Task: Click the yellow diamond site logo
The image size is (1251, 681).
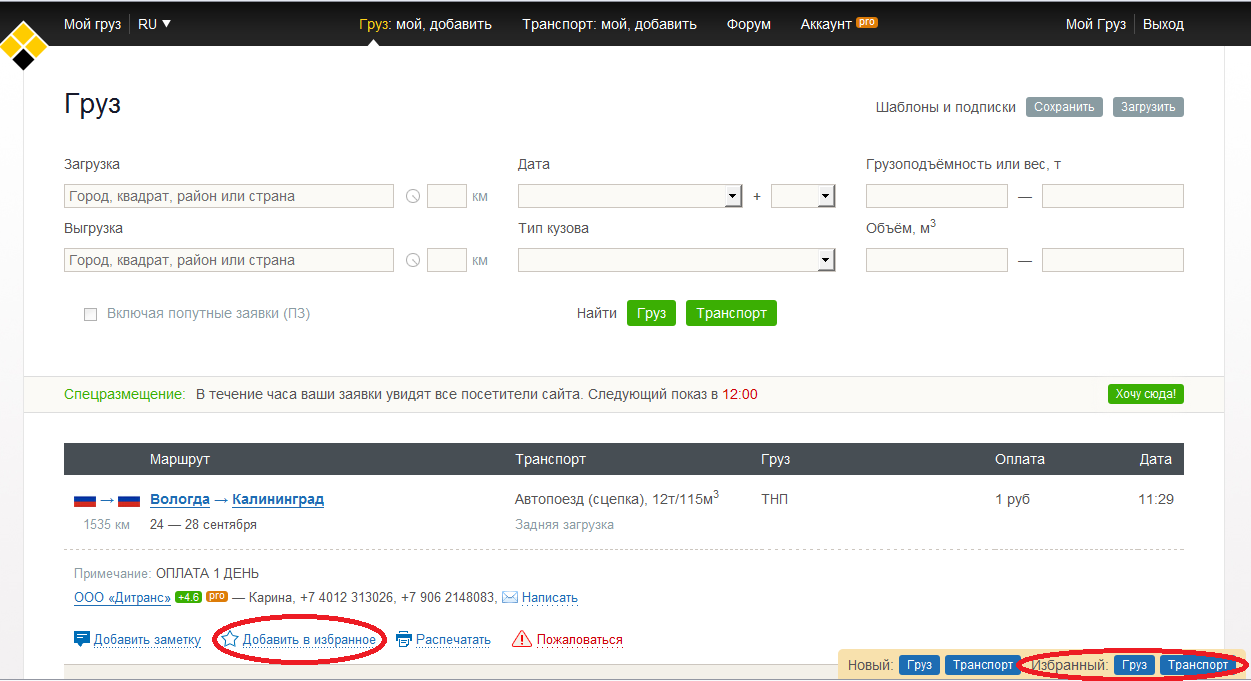Action: point(24,46)
